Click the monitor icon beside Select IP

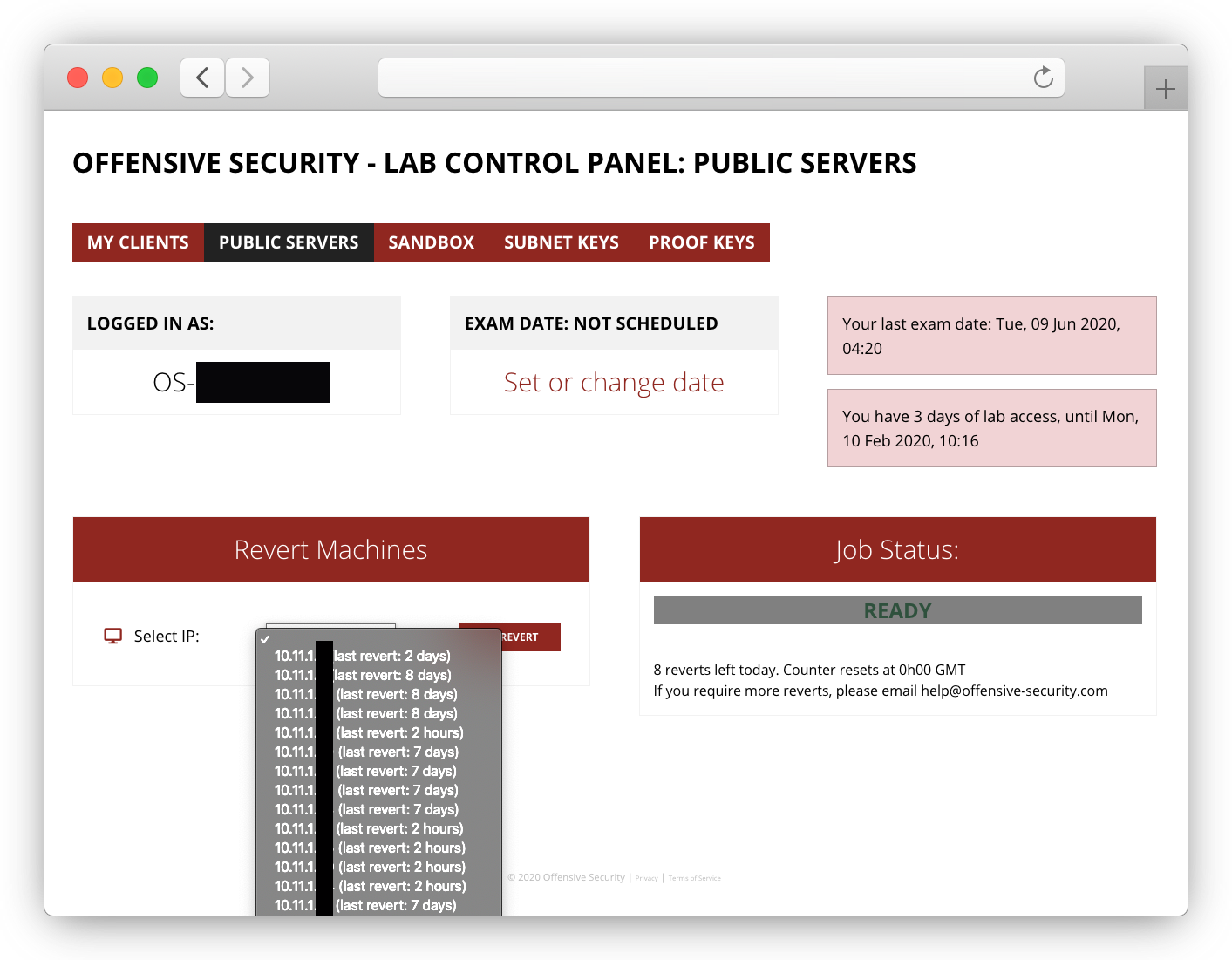tap(113, 637)
